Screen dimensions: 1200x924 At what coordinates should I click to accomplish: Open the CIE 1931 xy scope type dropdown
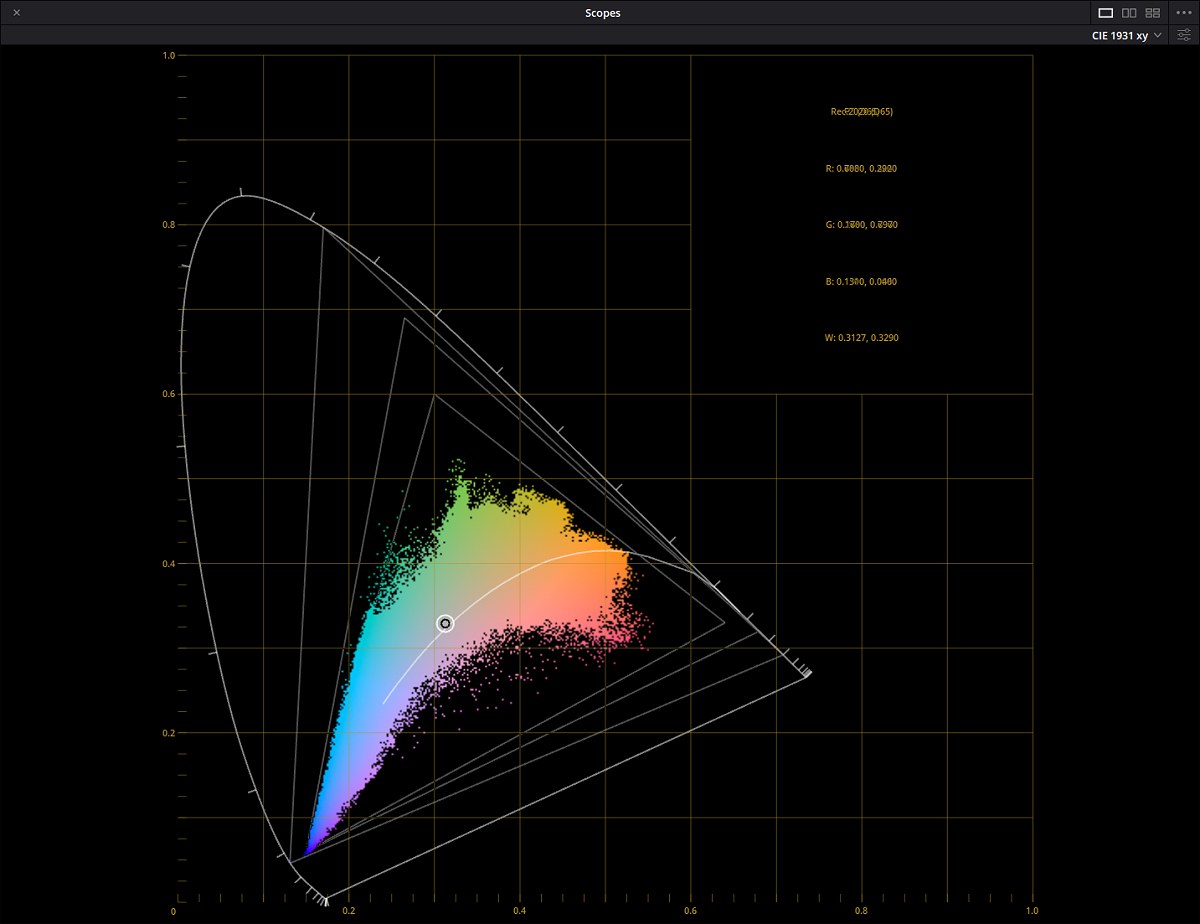(1127, 35)
